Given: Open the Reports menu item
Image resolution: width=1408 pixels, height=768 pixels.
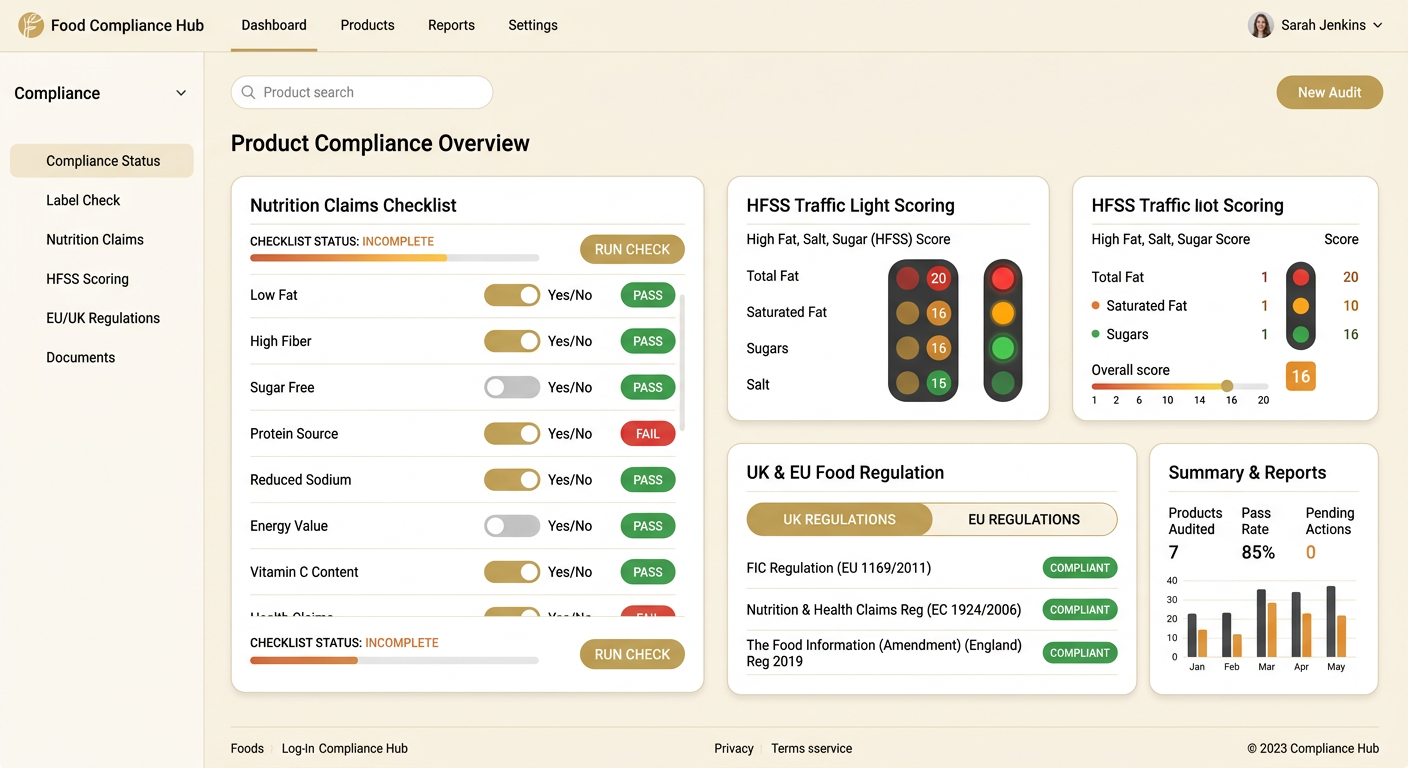Looking at the screenshot, I should [x=451, y=25].
